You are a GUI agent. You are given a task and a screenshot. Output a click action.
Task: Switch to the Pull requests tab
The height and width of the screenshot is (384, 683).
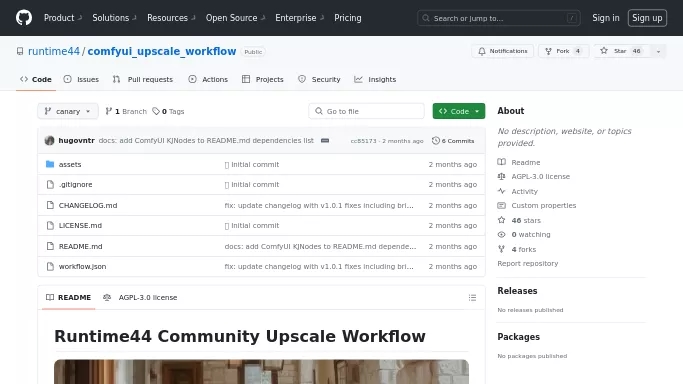pyautogui.click(x=143, y=80)
